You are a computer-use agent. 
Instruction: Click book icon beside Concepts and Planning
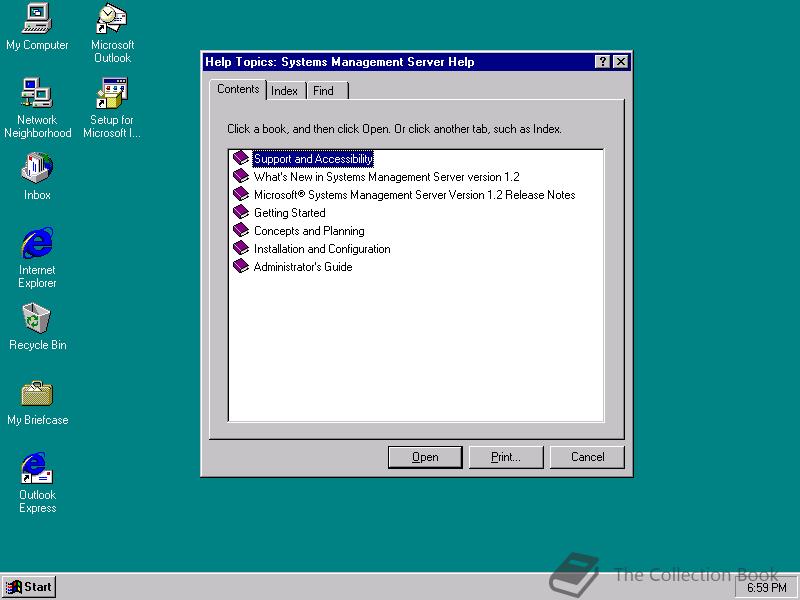coord(241,230)
